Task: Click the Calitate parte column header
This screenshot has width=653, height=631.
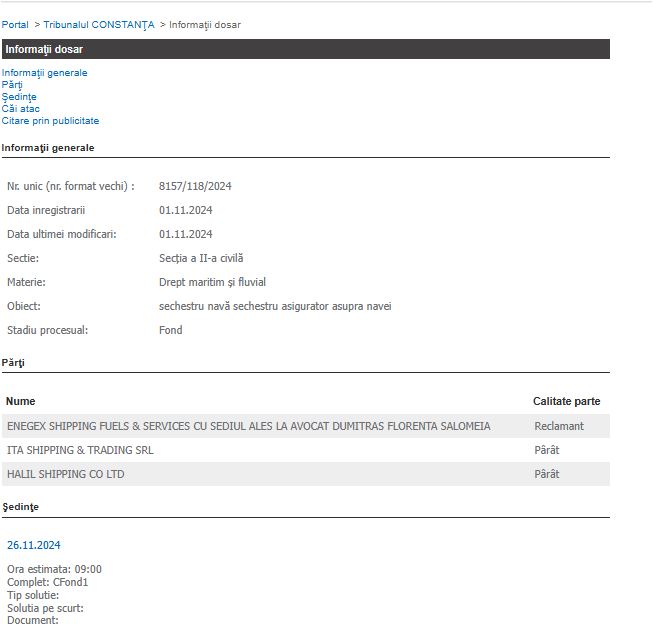Action: click(x=566, y=401)
